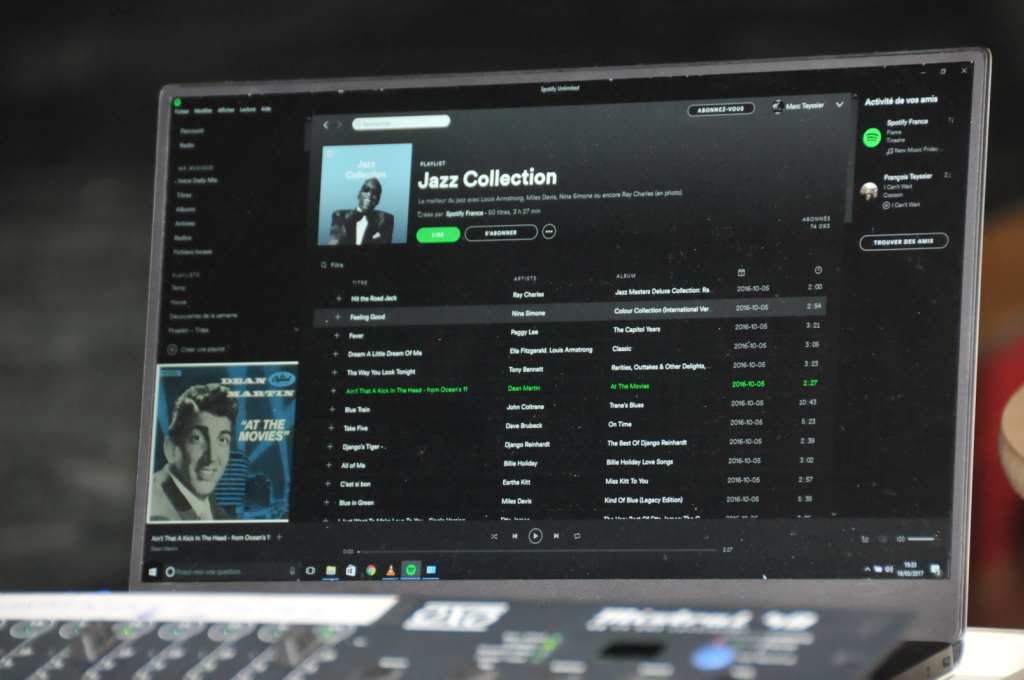Open Task View on the taskbar
The width and height of the screenshot is (1024, 680).
(310, 571)
